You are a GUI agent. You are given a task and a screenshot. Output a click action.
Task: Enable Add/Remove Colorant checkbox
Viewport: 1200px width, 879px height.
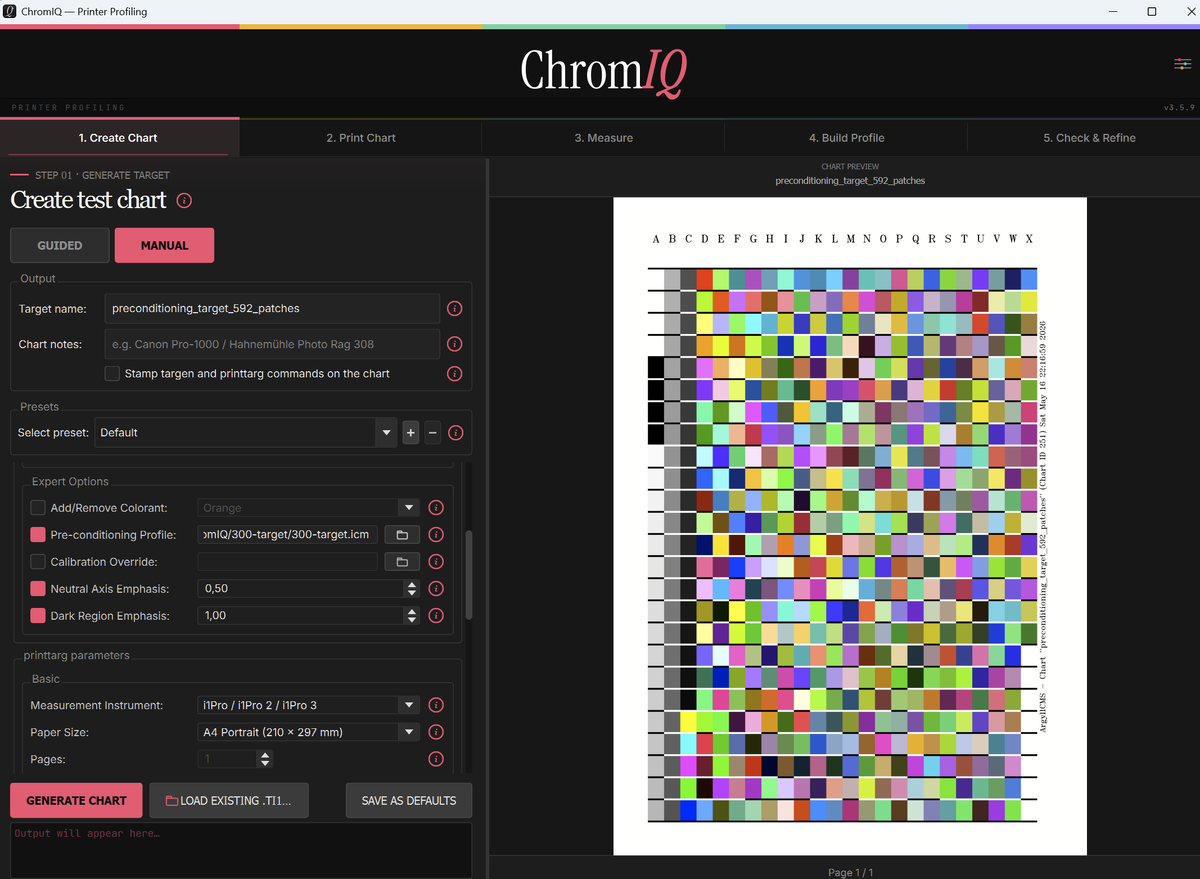point(38,507)
